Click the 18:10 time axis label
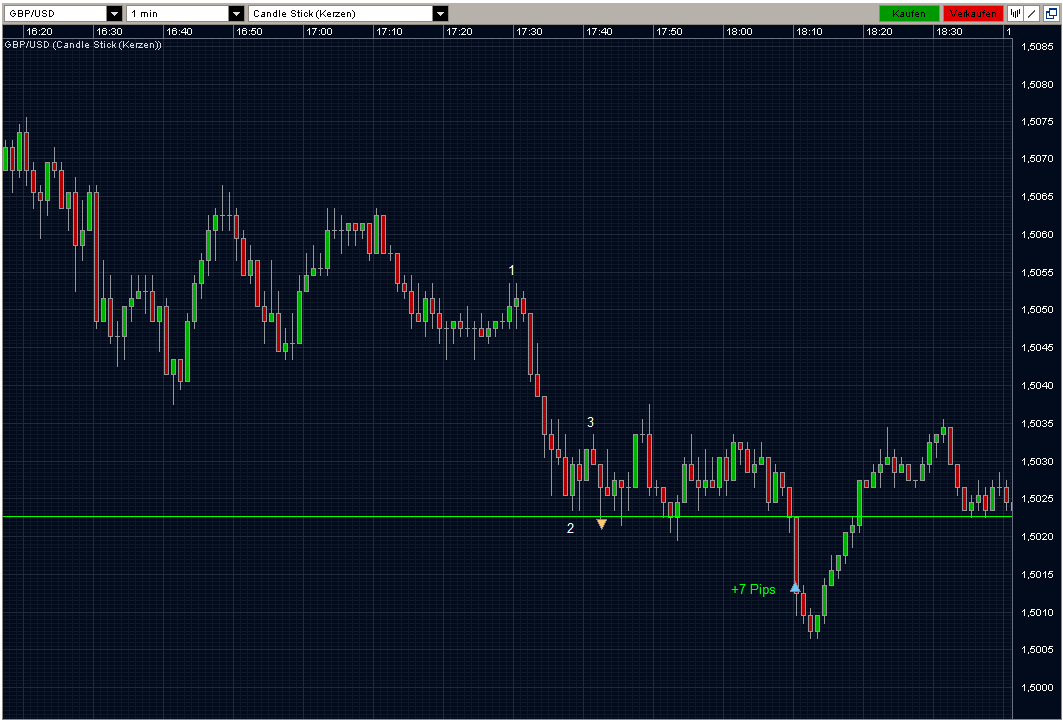Screen dimensions: 1063x720 point(809,32)
